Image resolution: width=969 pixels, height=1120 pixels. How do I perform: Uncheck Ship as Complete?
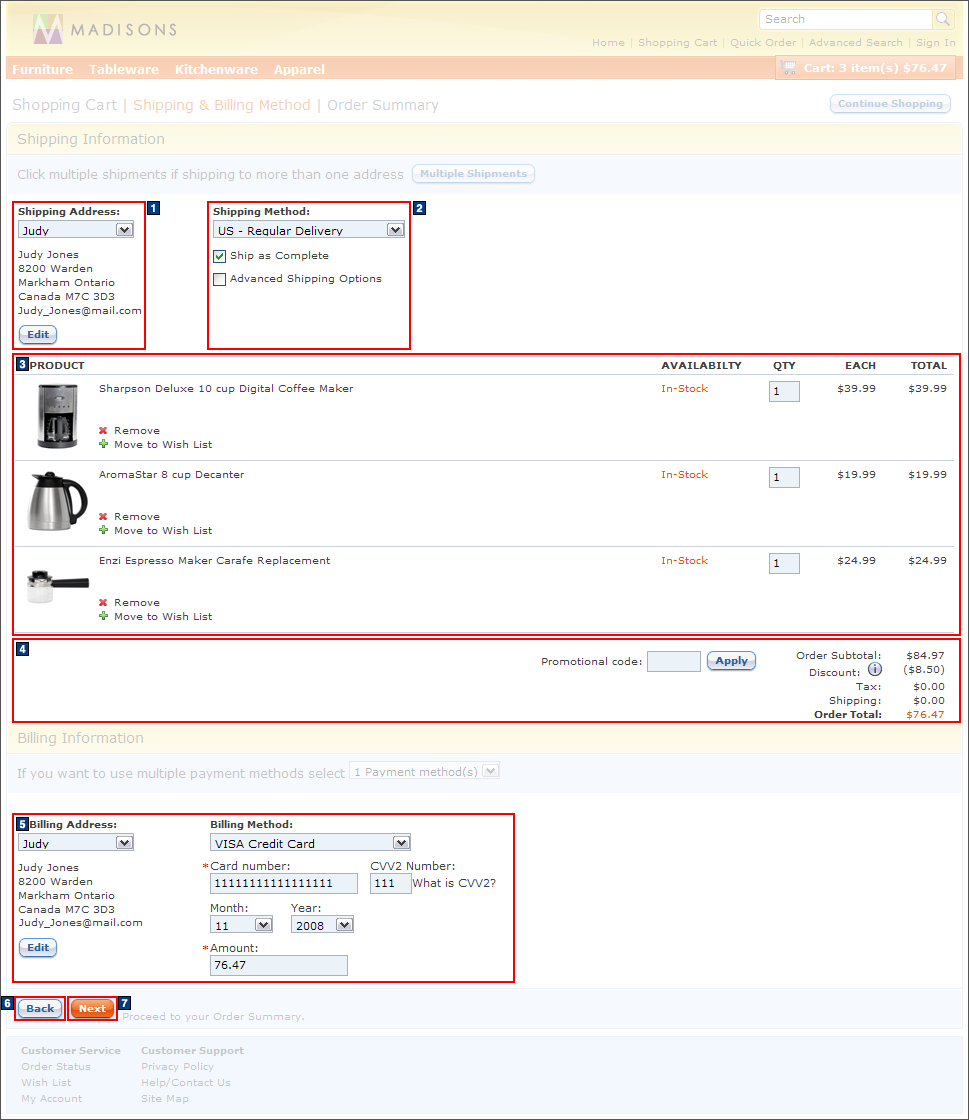coord(219,256)
